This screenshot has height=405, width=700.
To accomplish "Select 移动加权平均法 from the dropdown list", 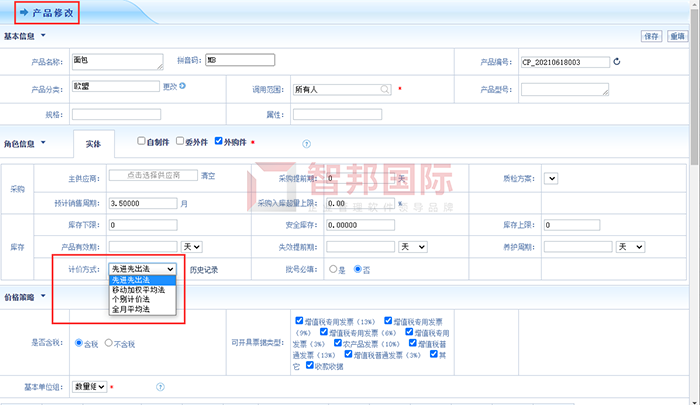I will tap(138, 290).
